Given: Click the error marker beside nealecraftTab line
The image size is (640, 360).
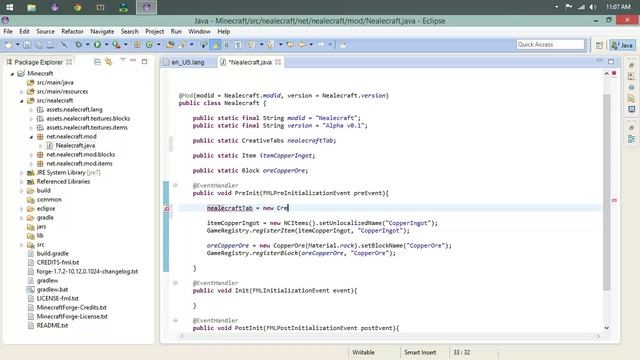Looking at the screenshot, I should point(167,209).
